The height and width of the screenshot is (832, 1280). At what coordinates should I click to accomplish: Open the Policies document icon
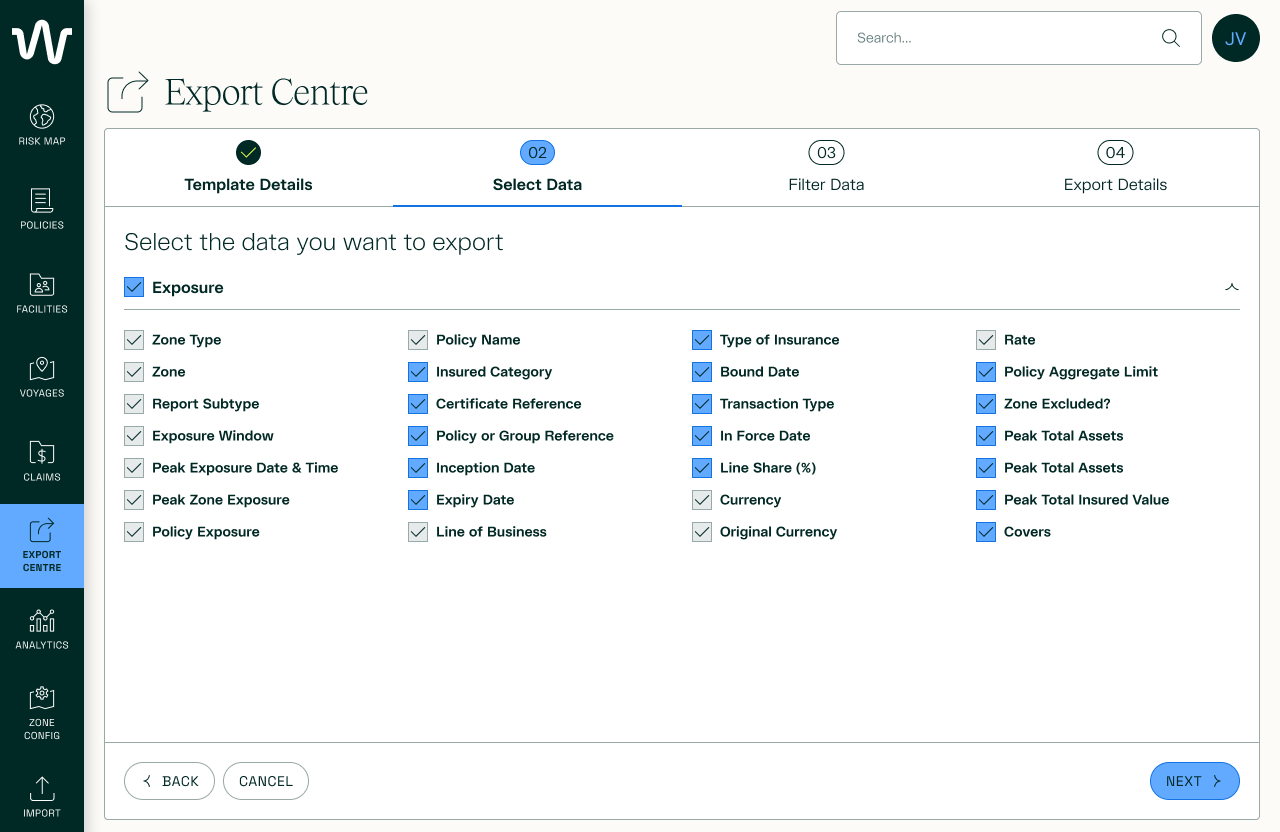pos(42,200)
